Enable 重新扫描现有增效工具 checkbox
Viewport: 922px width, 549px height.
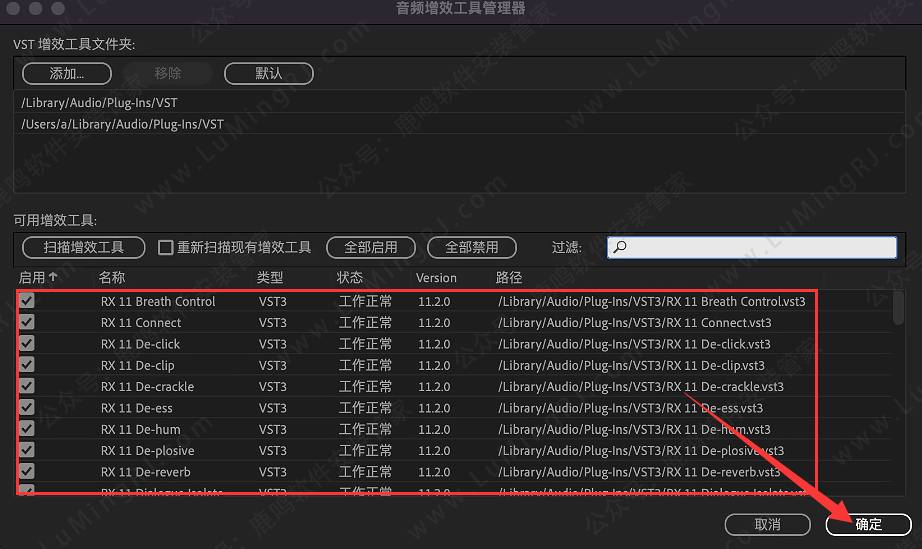pos(167,247)
